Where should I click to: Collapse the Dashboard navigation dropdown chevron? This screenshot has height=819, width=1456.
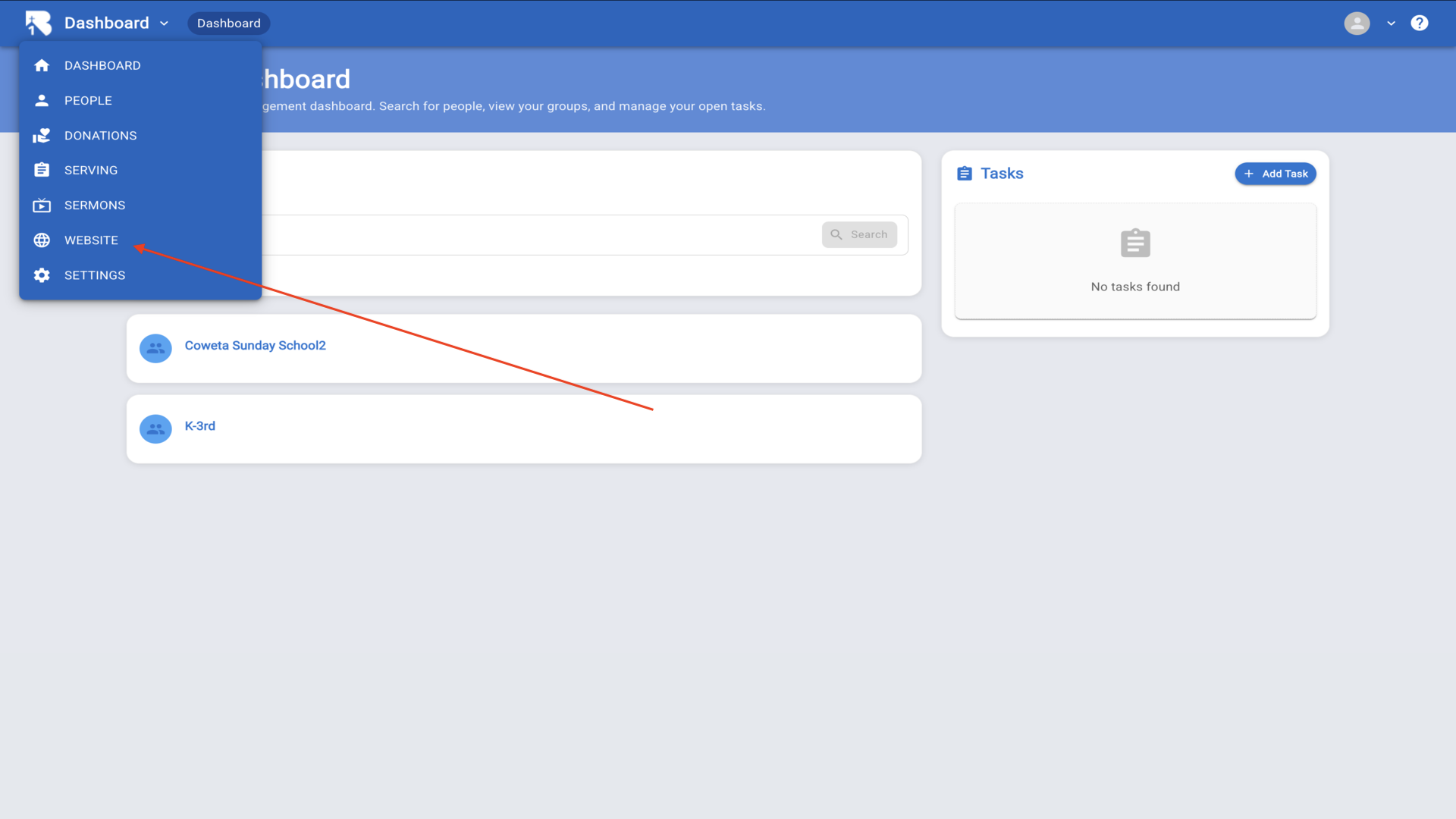coord(165,24)
